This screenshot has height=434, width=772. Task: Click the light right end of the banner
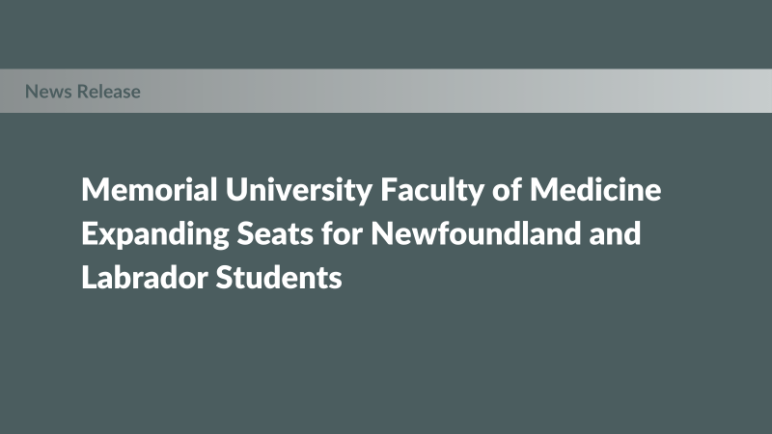point(739,91)
